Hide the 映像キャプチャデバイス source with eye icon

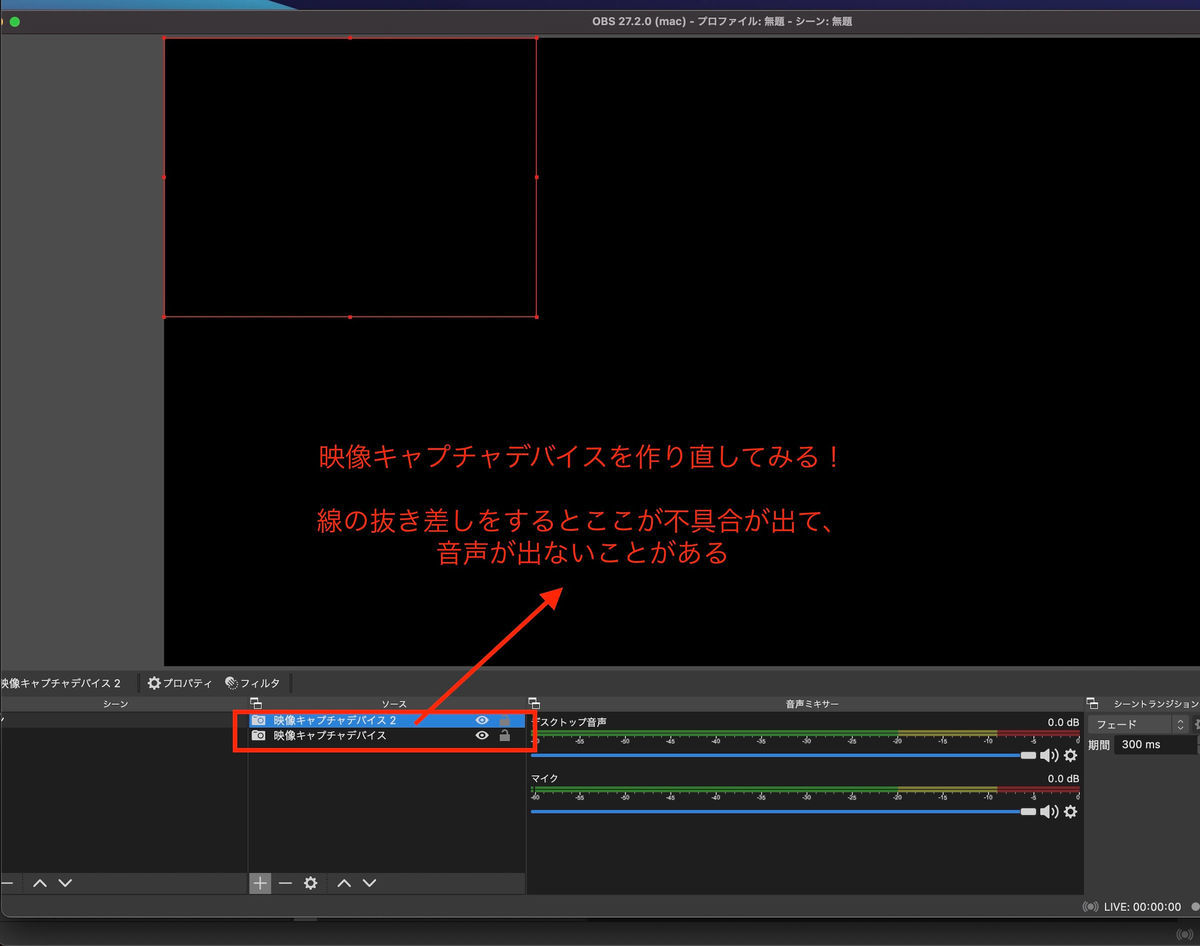tap(482, 735)
